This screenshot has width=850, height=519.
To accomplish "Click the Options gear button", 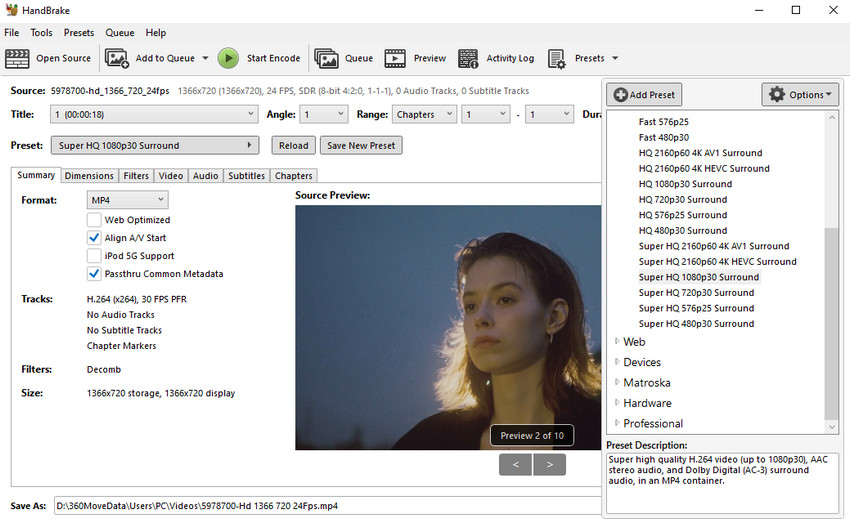I will tap(800, 95).
